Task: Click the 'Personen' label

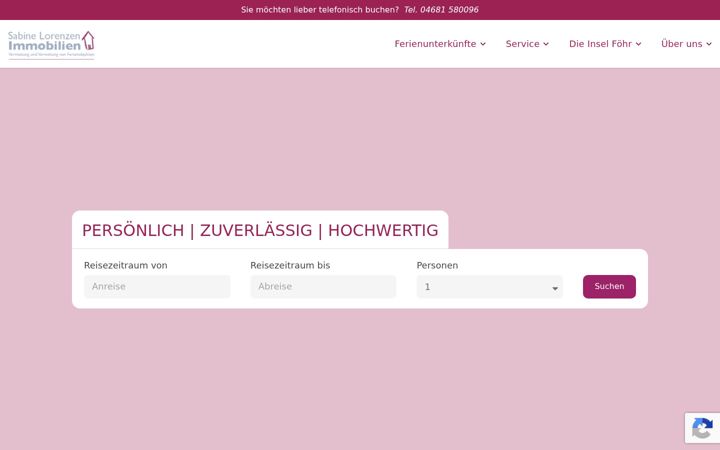Action: coord(437,265)
